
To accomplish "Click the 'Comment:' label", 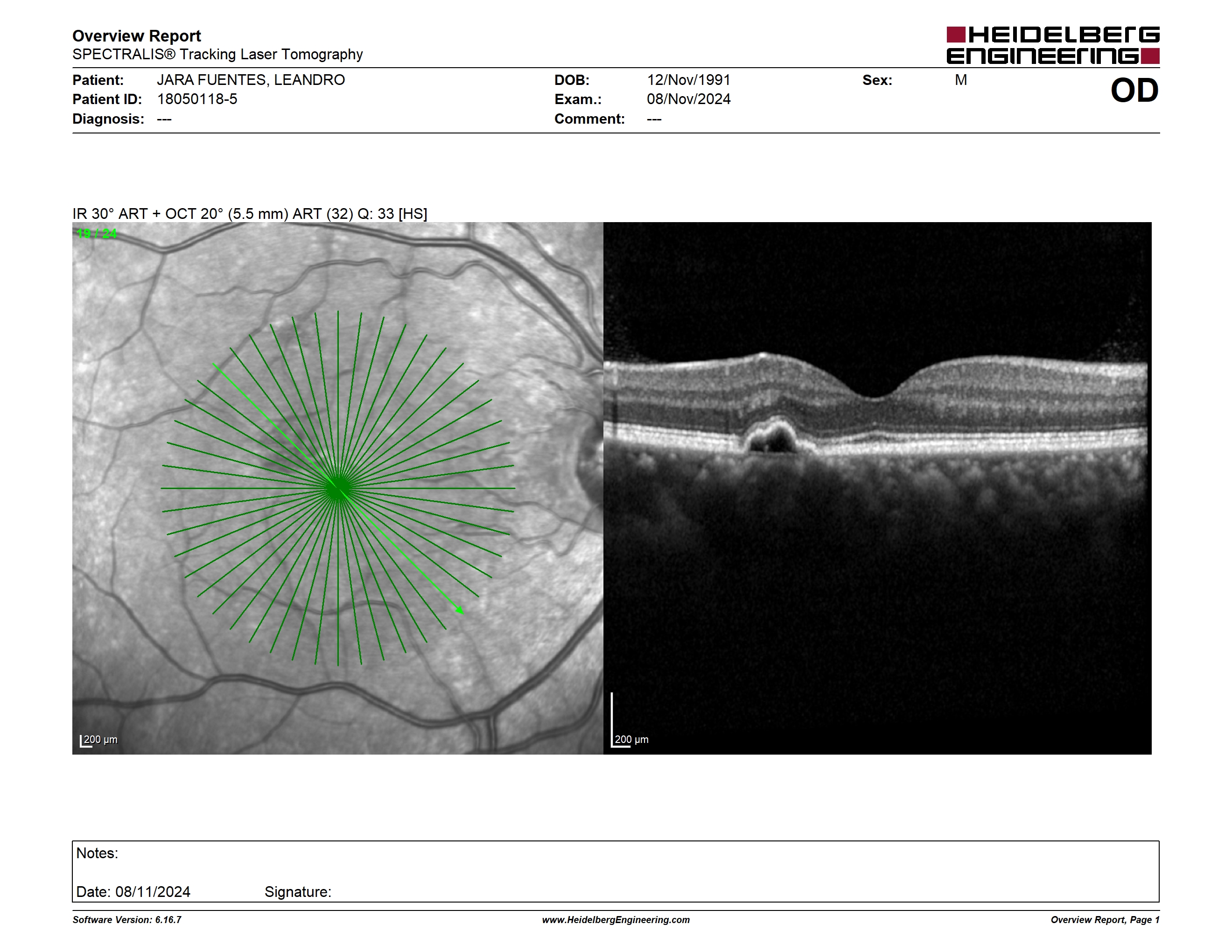I will coord(589,119).
